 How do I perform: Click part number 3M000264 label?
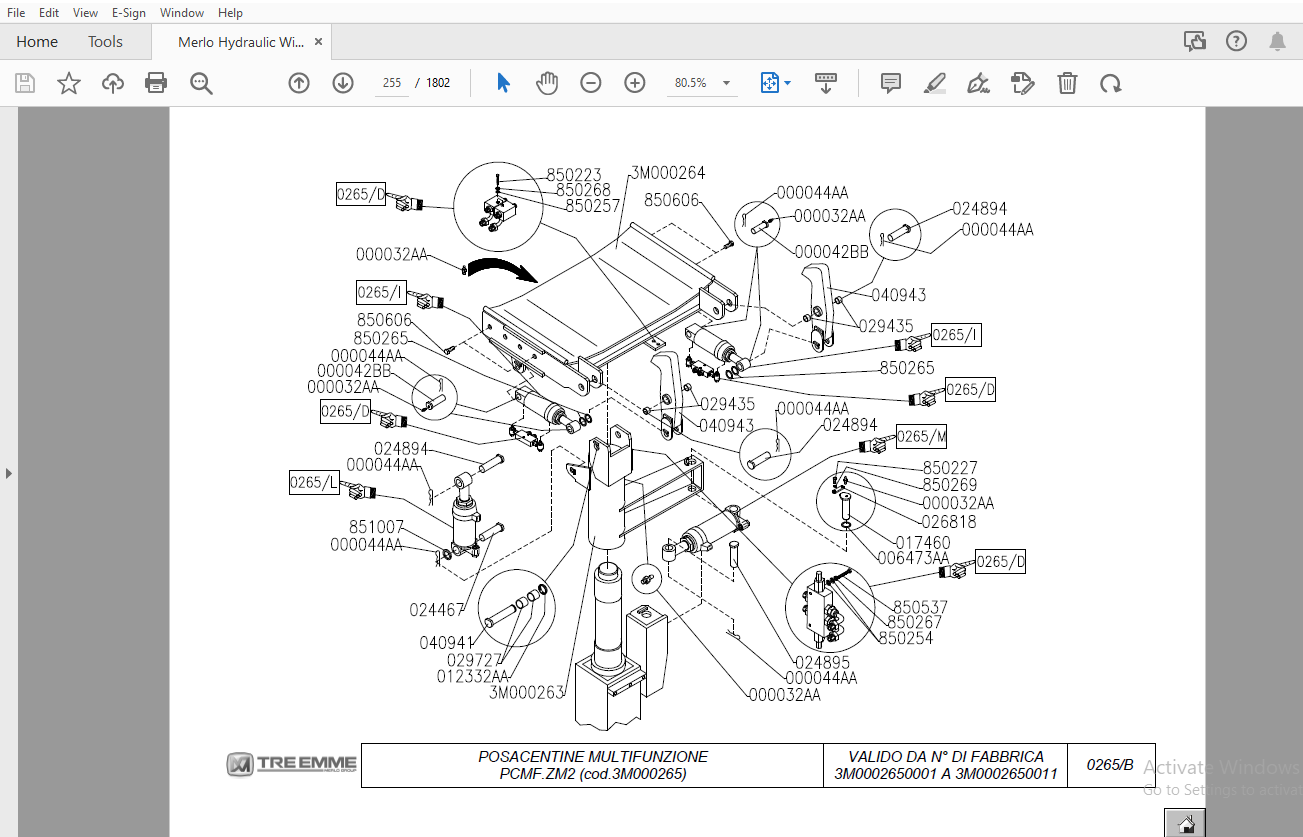click(x=668, y=173)
